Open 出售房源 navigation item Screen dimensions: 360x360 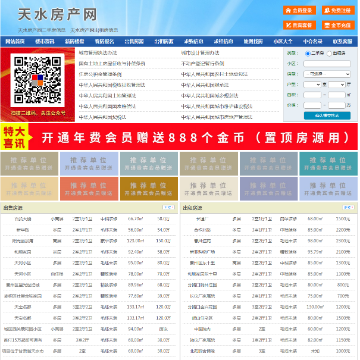pyautogui.click(x=134, y=42)
